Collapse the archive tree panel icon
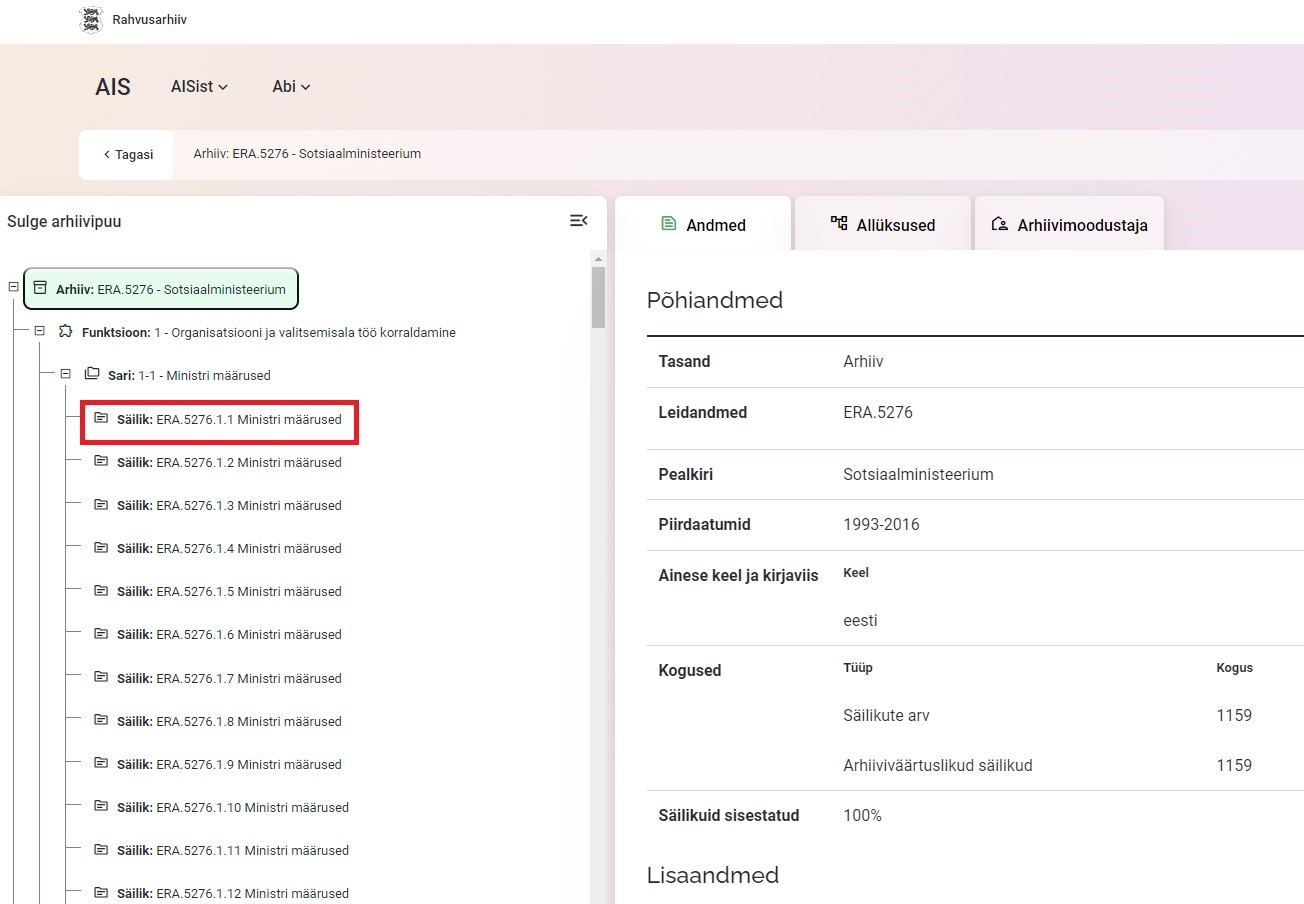This screenshot has width=1304, height=904. tap(578, 221)
